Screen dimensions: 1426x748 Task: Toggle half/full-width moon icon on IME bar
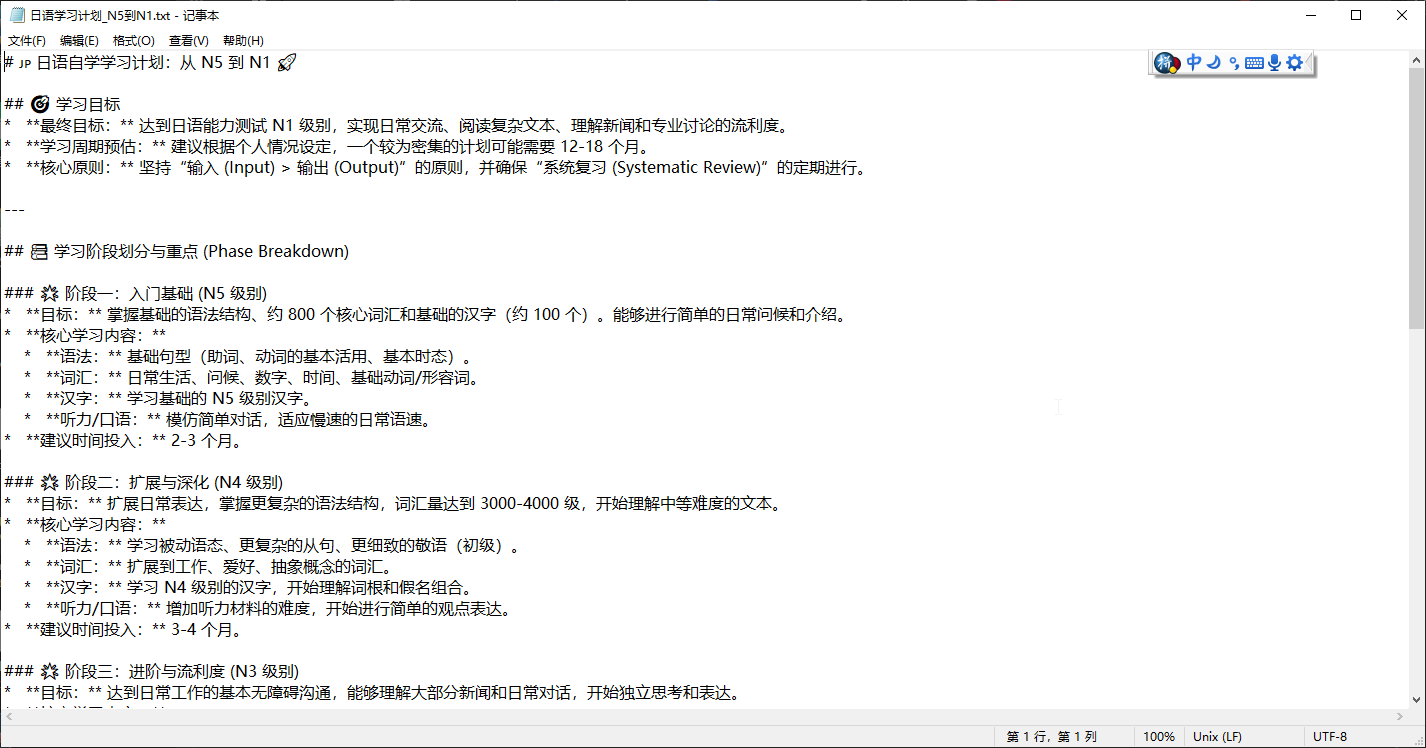[x=1214, y=63]
